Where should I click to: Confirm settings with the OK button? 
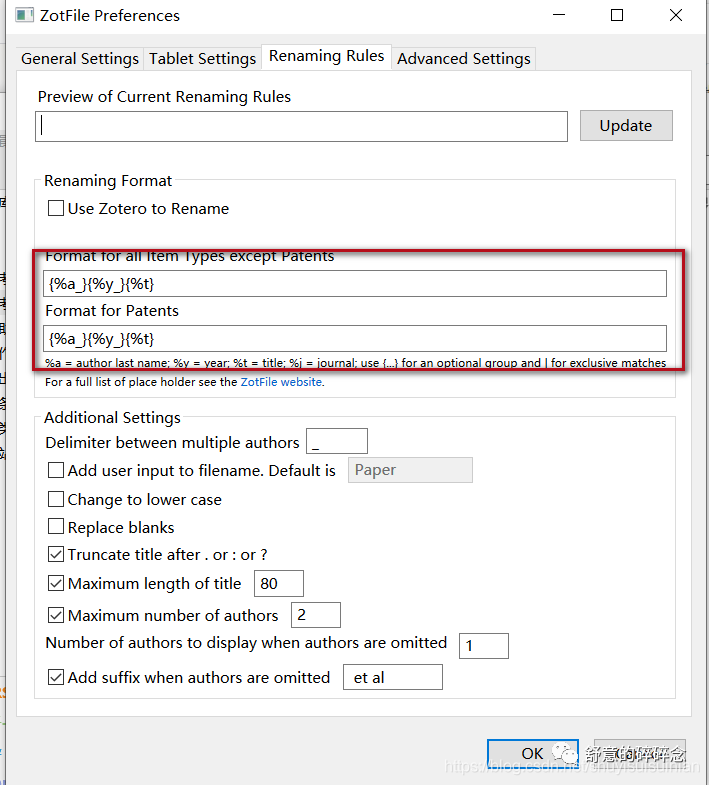[532, 754]
